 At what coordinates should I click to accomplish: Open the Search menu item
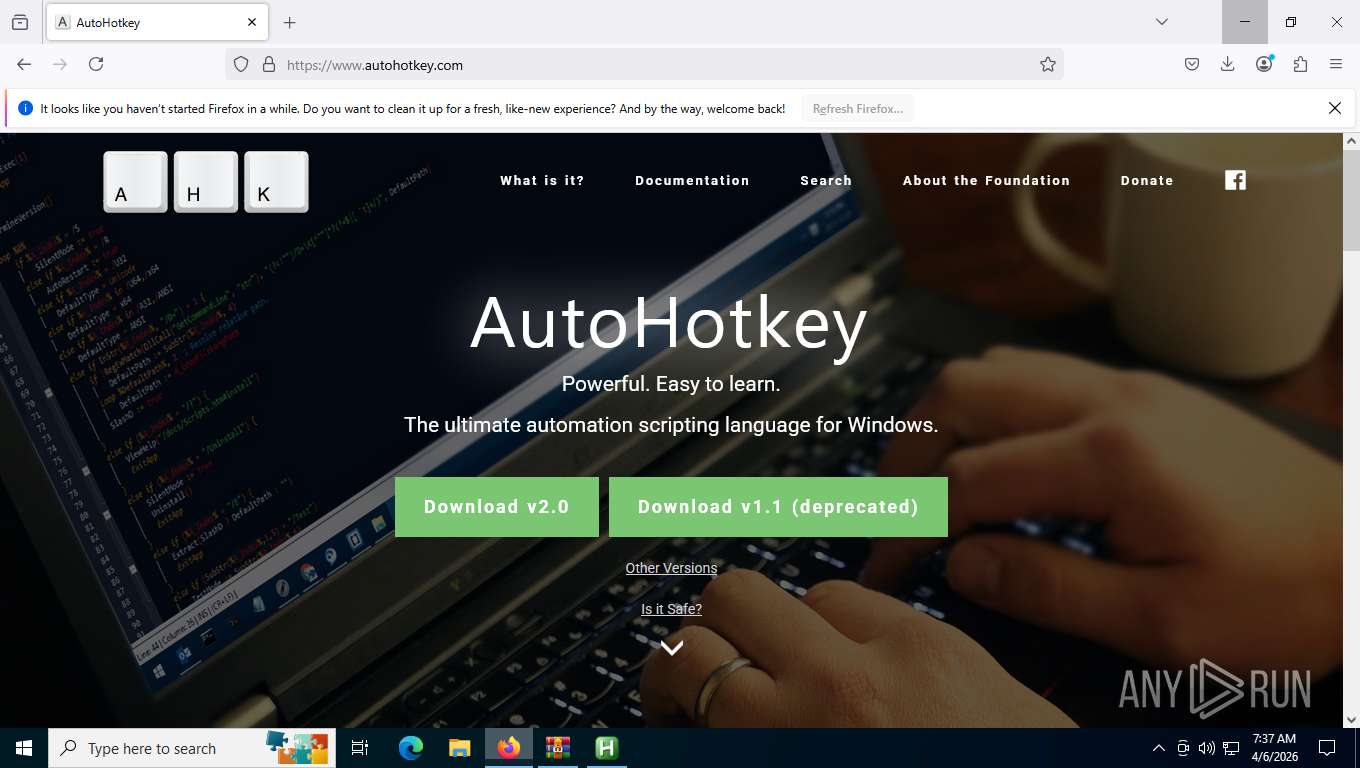click(826, 181)
